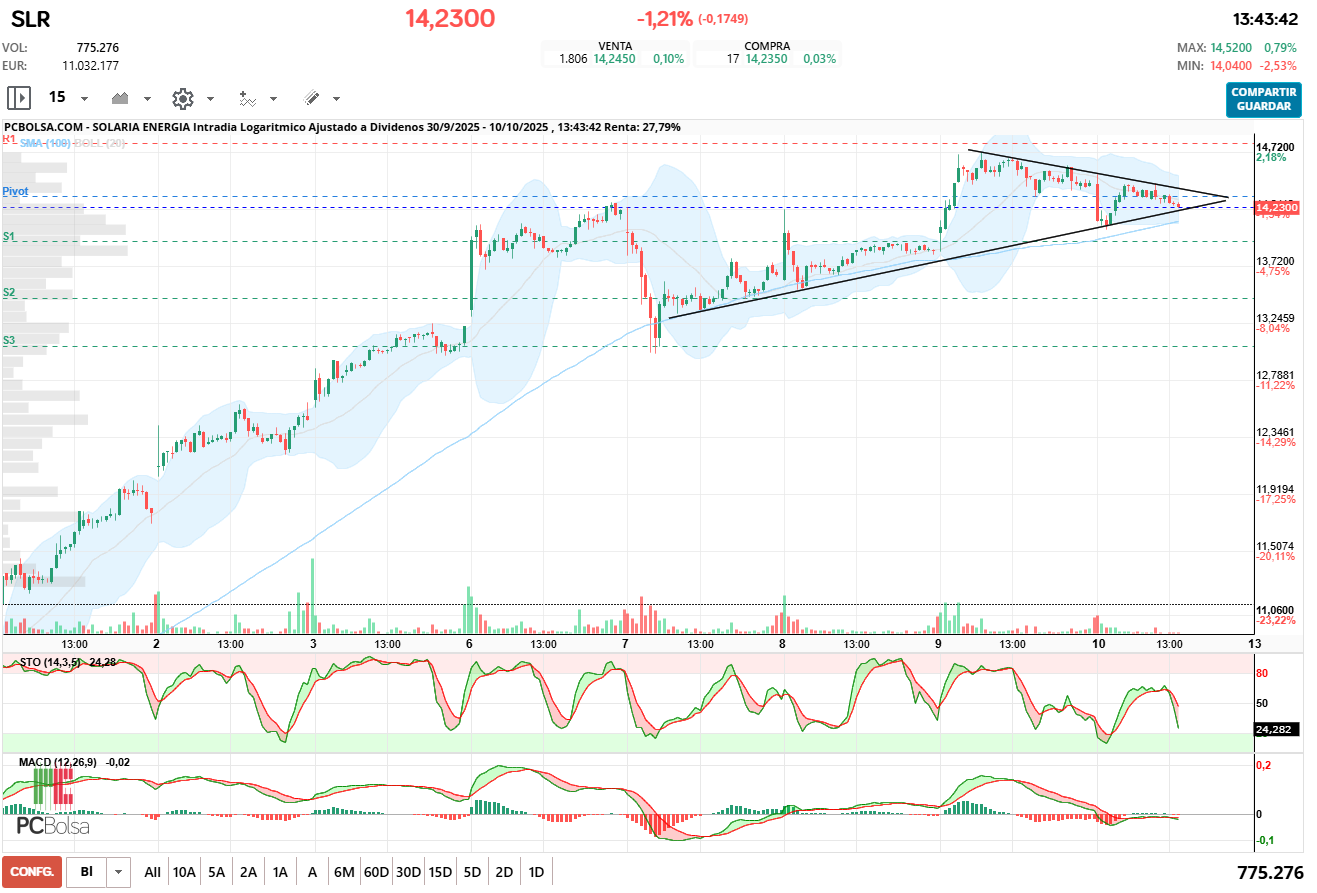Image resolution: width=1317 pixels, height=893 pixels.
Task: Toggle the SMA (100) legend label
Action: pos(44,143)
